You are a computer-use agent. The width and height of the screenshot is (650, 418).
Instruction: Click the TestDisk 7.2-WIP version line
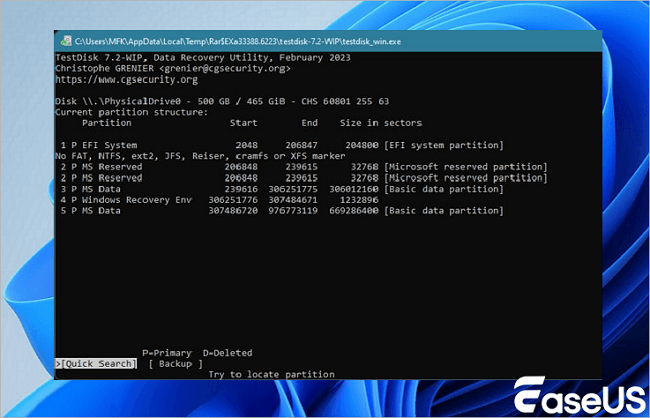tap(203, 58)
